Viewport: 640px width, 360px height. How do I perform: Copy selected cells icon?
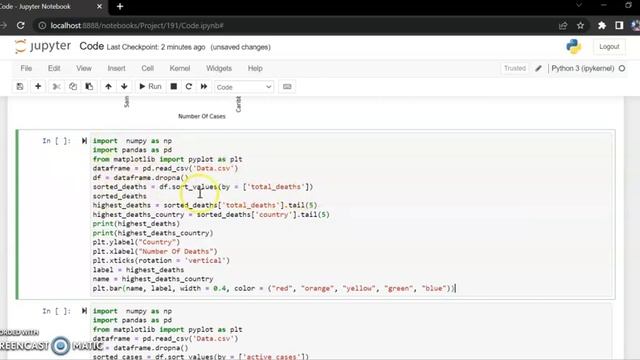pos(73,87)
